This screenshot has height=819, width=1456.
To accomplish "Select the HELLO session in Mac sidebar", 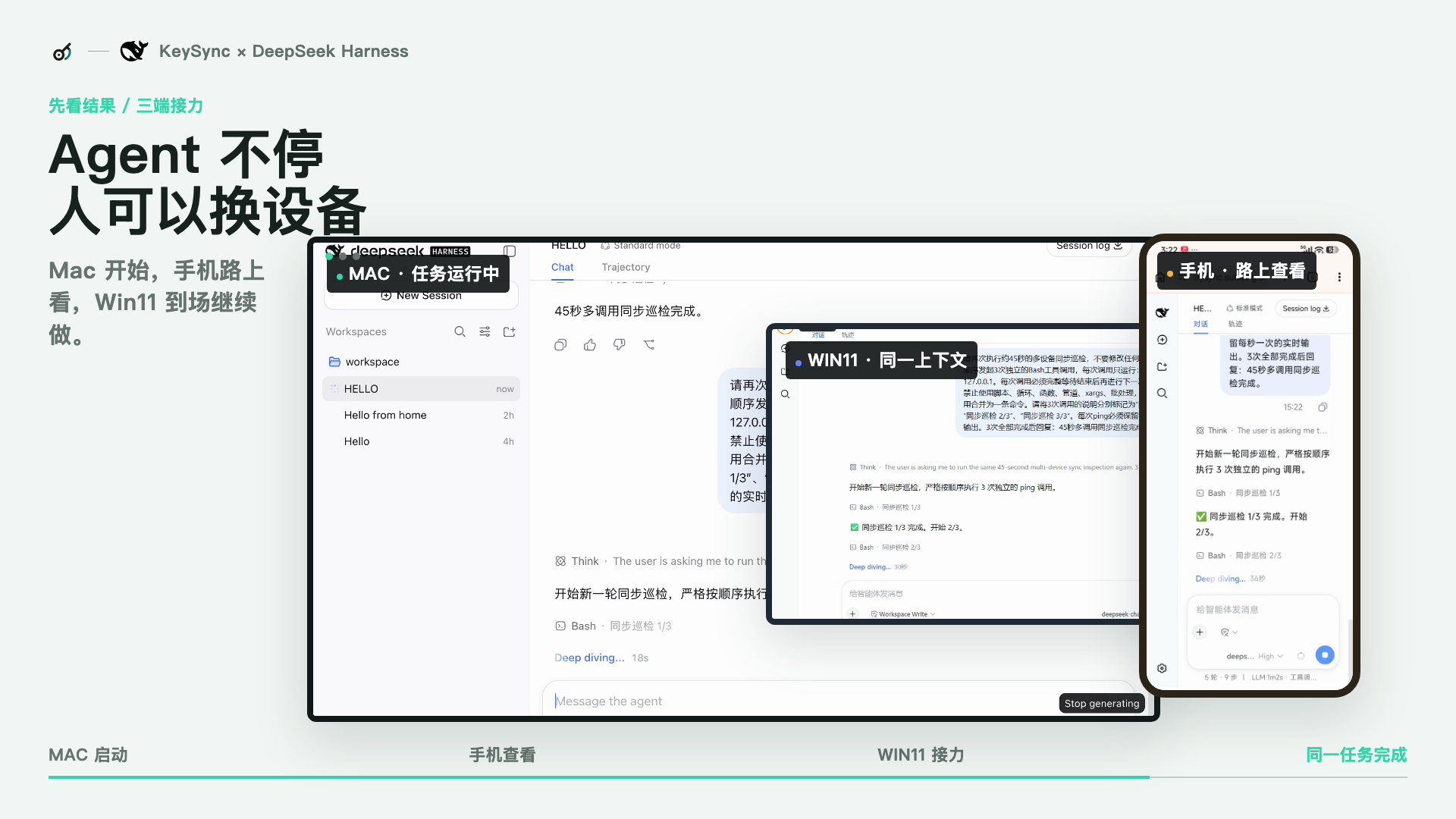I will click(x=421, y=388).
